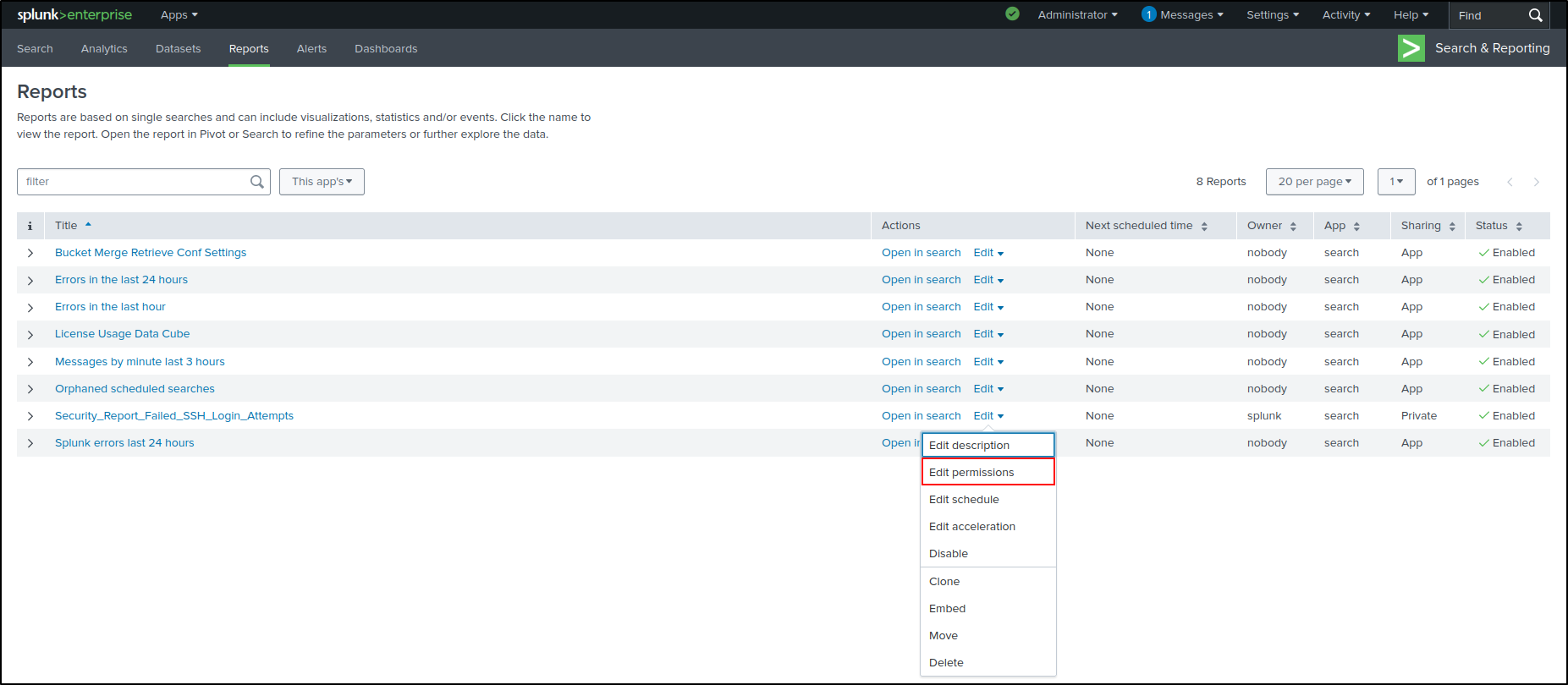Click the Messages count badge

[x=1148, y=14]
